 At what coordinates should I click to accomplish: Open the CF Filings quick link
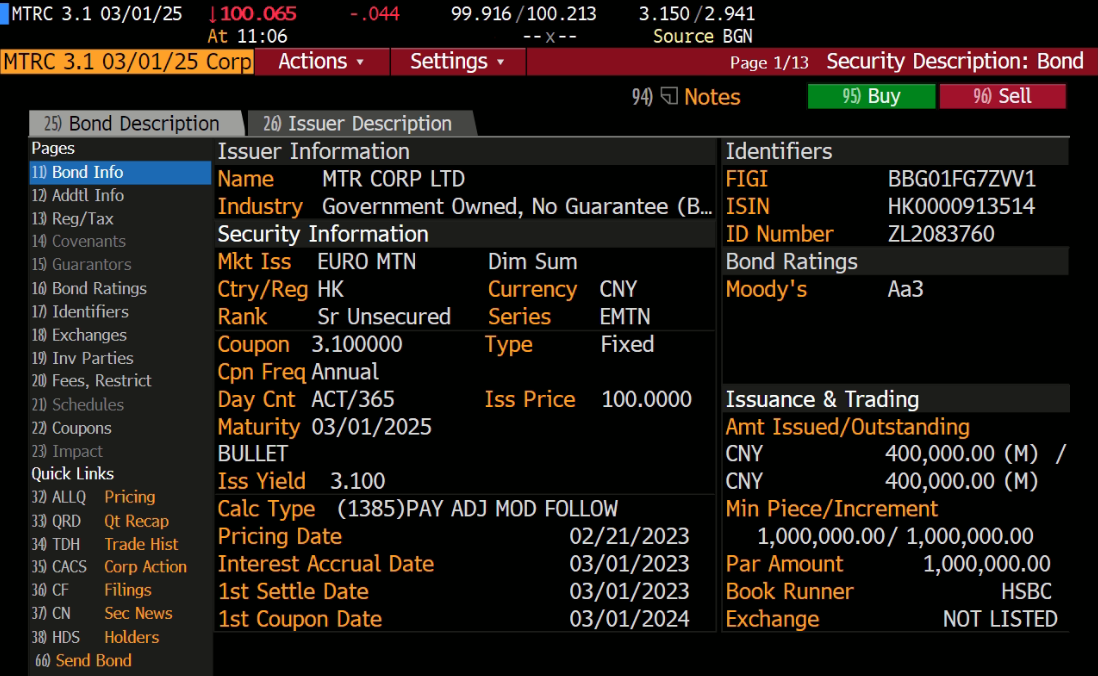(x=91, y=591)
